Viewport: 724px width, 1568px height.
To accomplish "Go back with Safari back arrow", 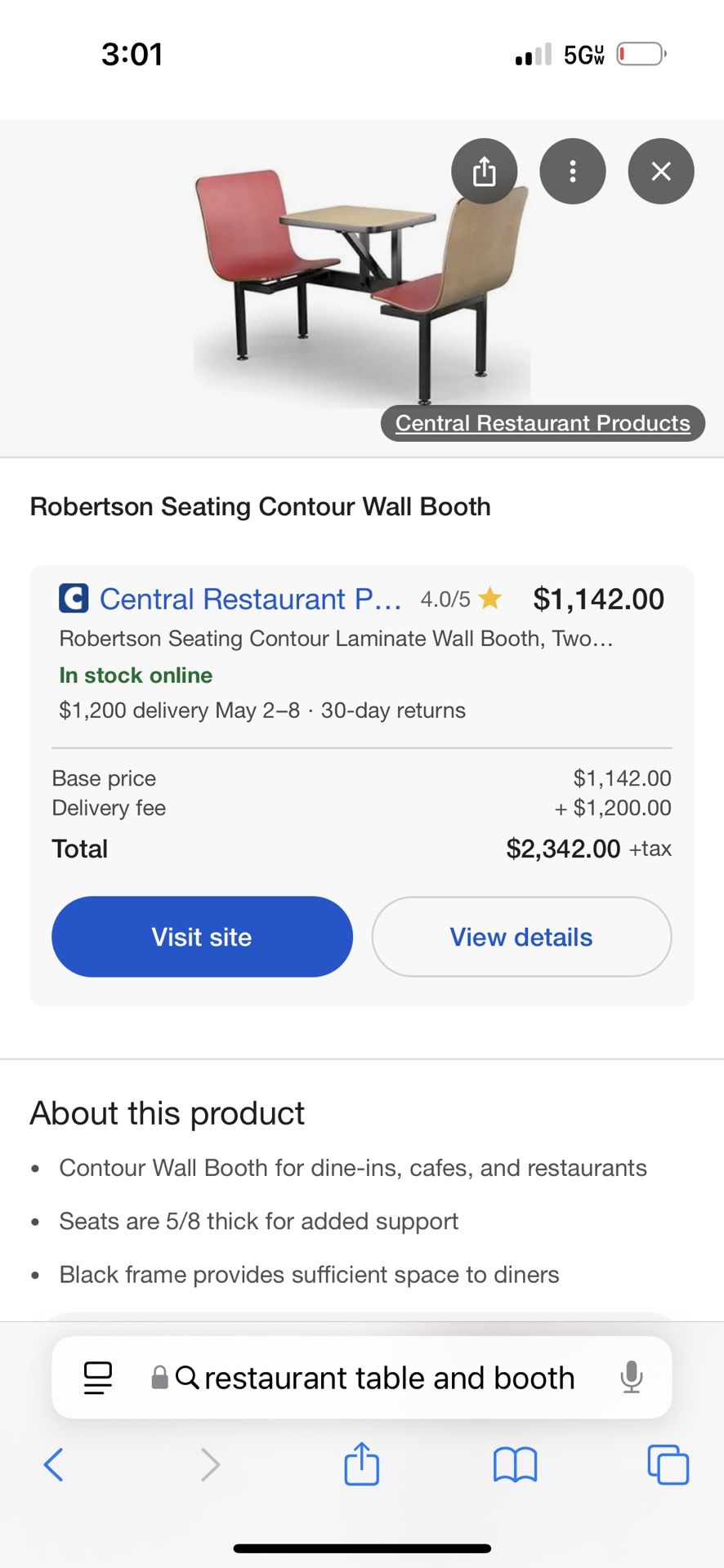I will tap(54, 1464).
